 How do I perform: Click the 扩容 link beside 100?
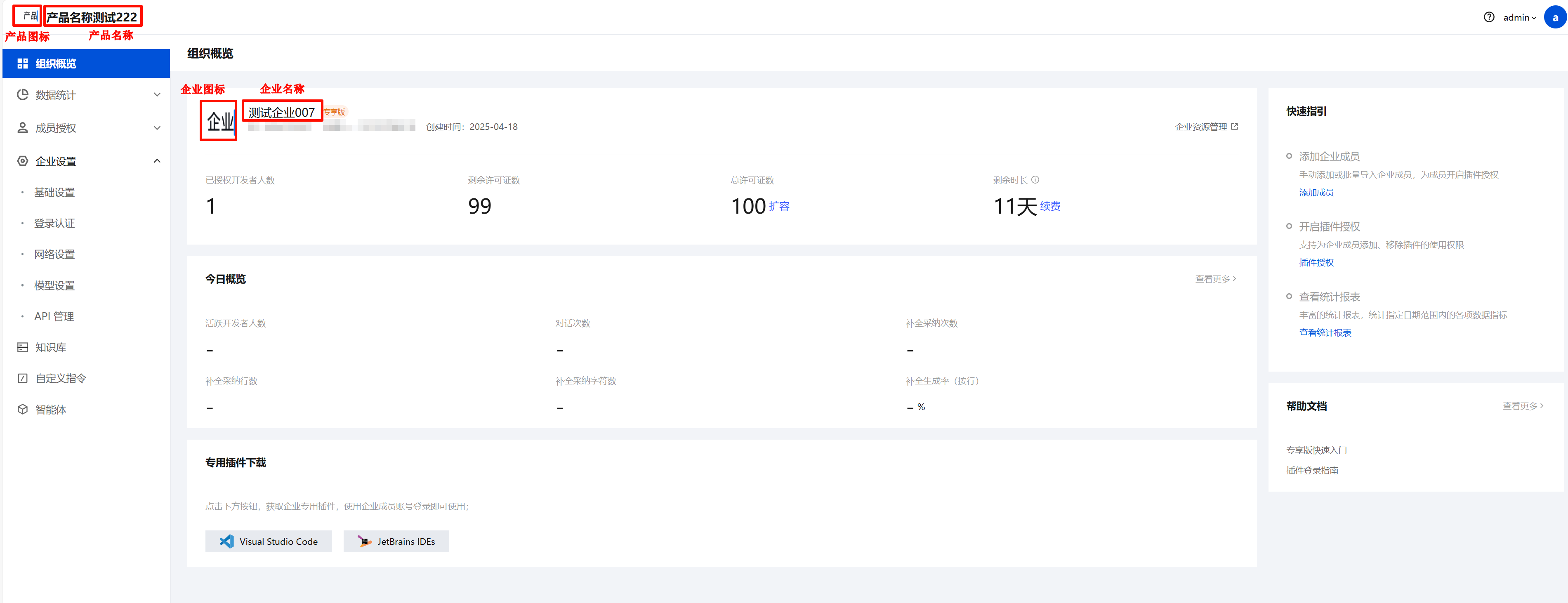pyautogui.click(x=779, y=206)
